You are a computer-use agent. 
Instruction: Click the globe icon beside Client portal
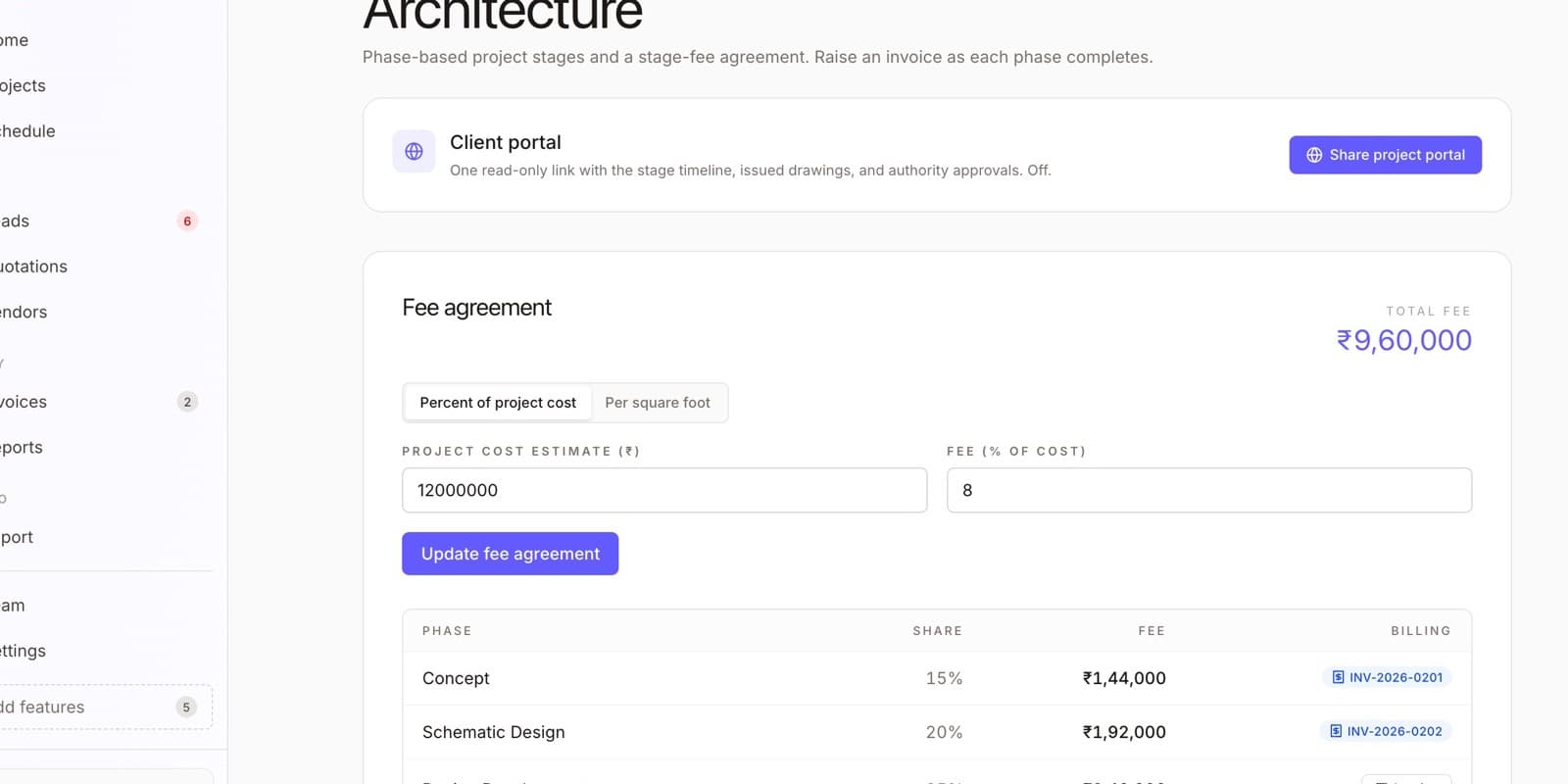(x=414, y=152)
